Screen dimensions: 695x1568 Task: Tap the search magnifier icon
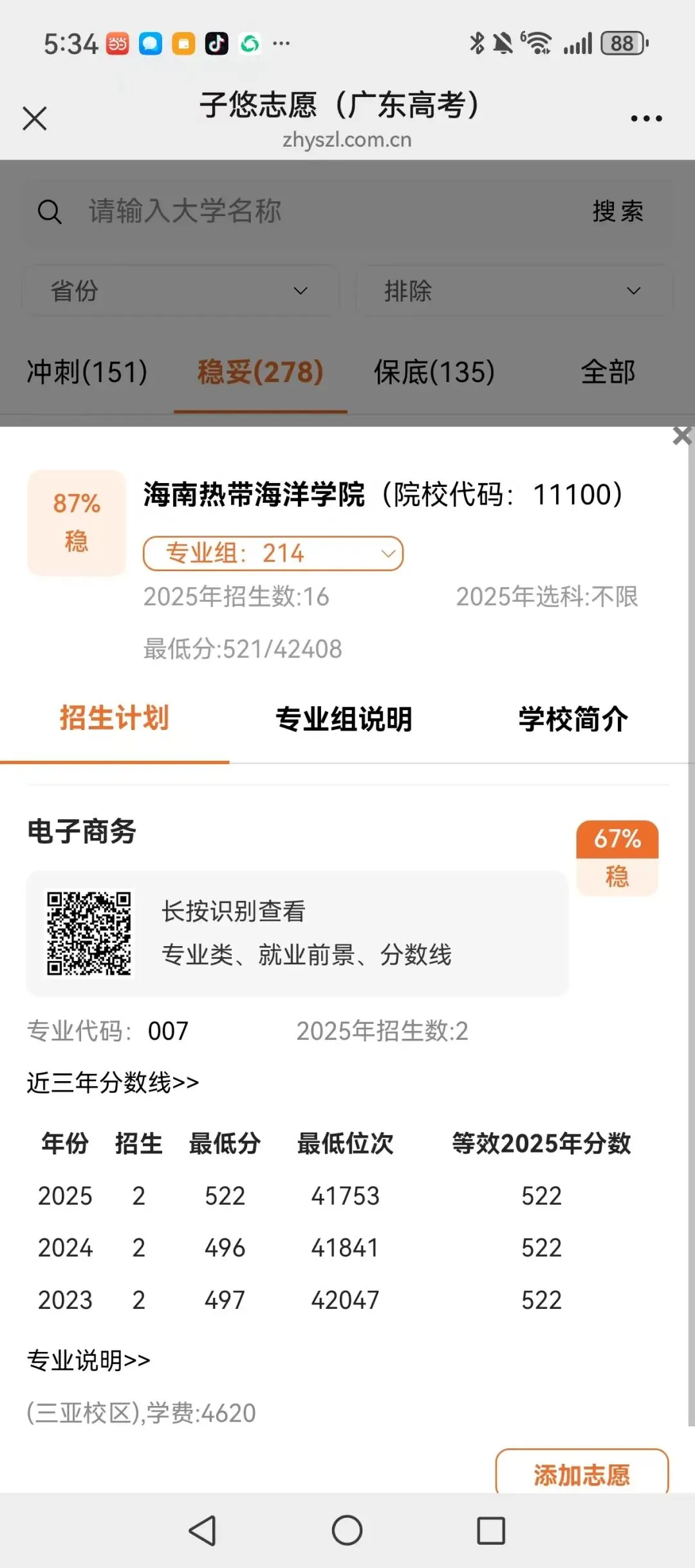[50, 212]
